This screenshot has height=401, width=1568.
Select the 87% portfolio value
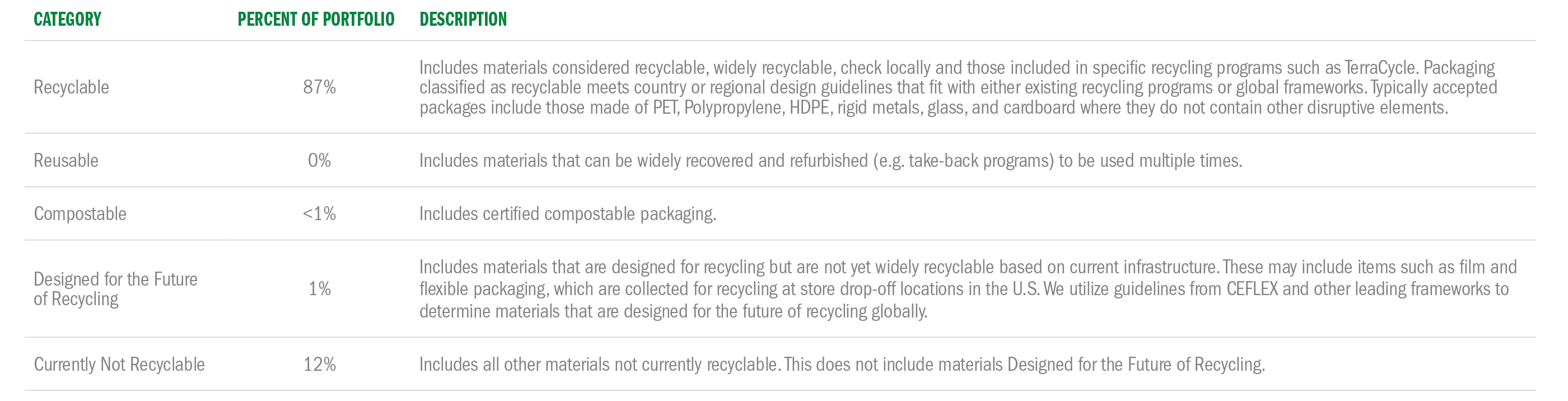[320, 87]
